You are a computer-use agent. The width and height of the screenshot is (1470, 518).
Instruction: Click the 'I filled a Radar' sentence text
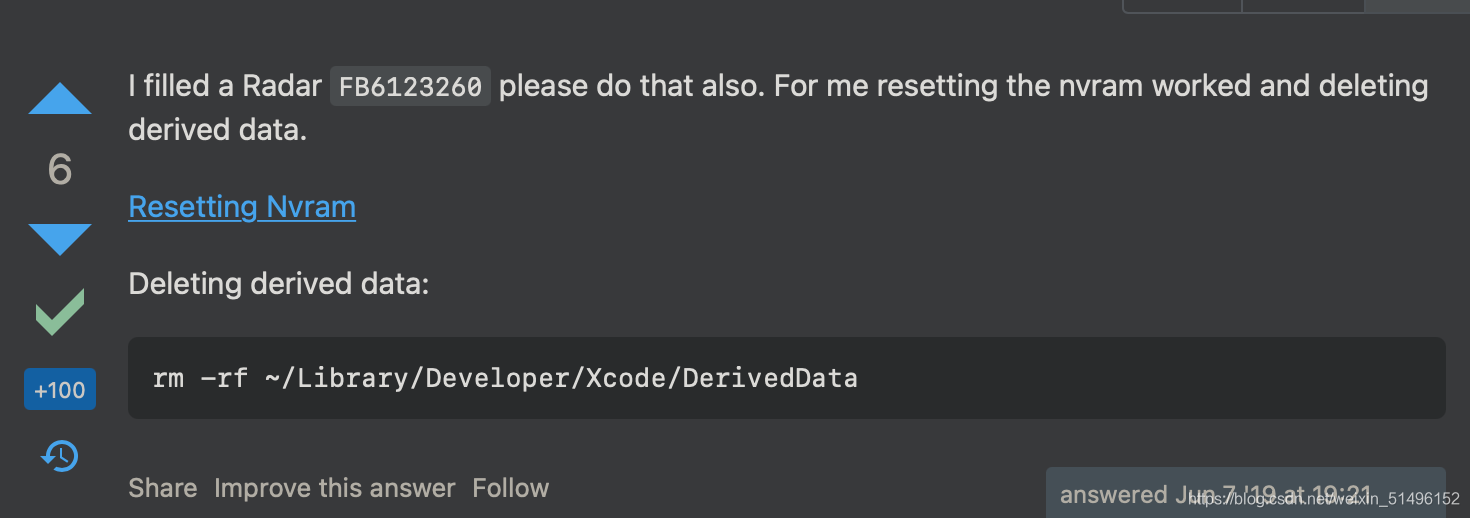pyautogui.click(x=225, y=86)
